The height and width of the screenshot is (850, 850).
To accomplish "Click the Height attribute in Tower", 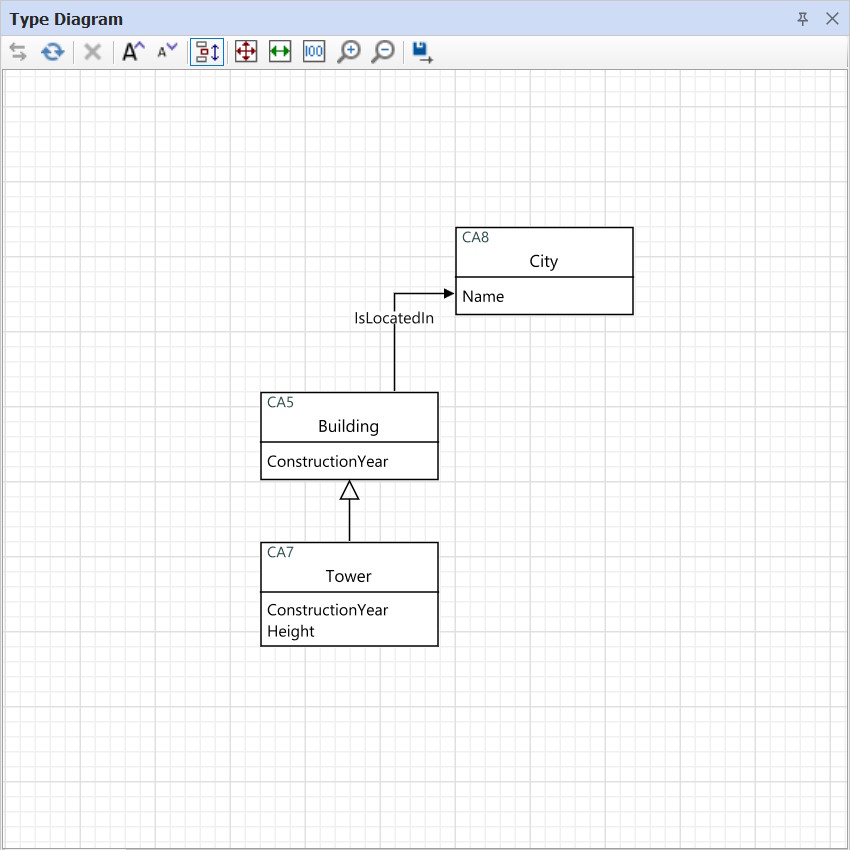I will pos(291,632).
